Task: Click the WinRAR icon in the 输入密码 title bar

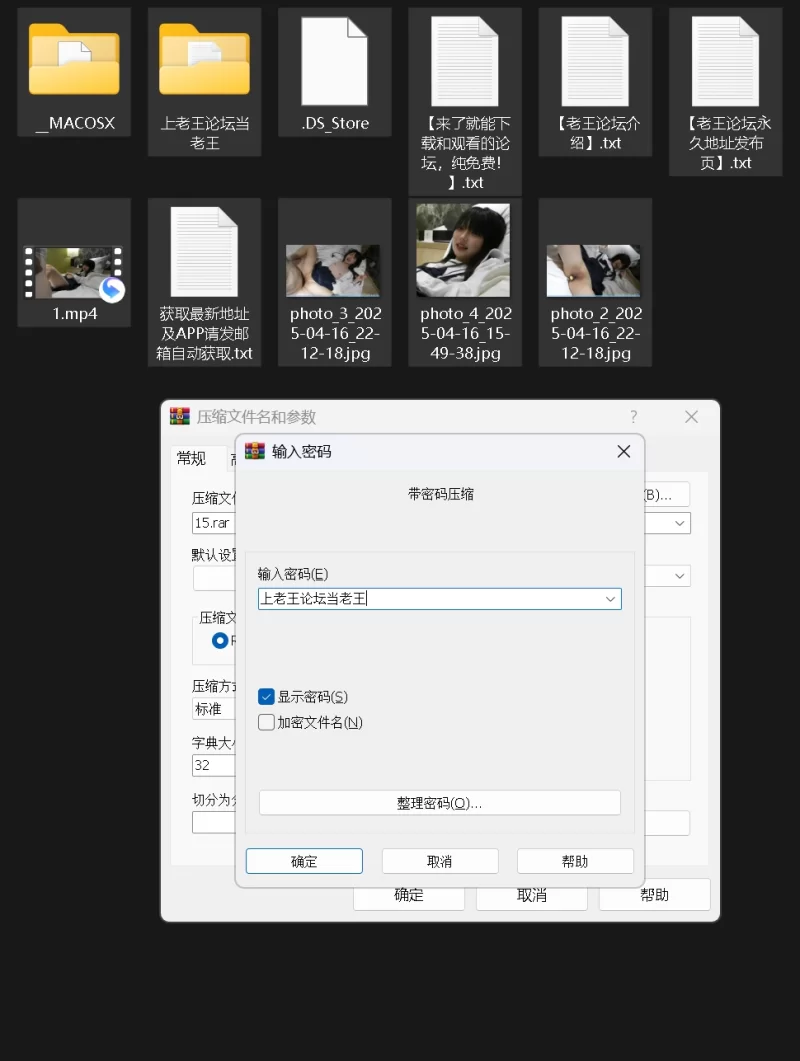Action: [254, 451]
